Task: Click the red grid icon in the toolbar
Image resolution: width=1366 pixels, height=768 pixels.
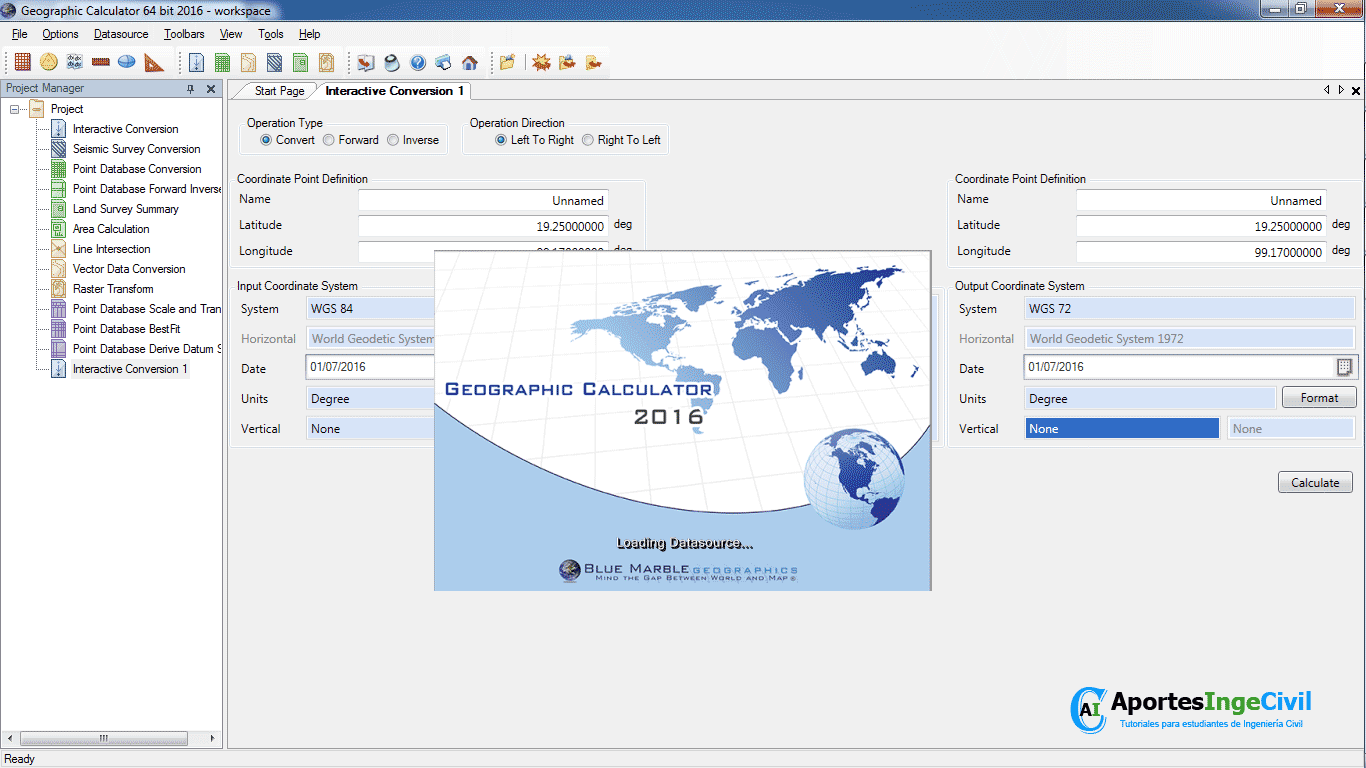Action: click(x=22, y=62)
